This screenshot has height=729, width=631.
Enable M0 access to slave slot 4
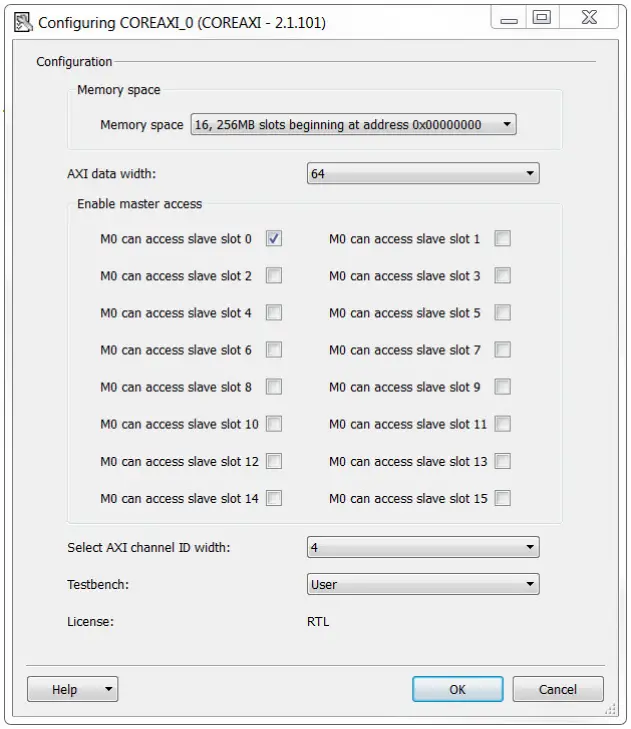pyautogui.click(x=274, y=312)
